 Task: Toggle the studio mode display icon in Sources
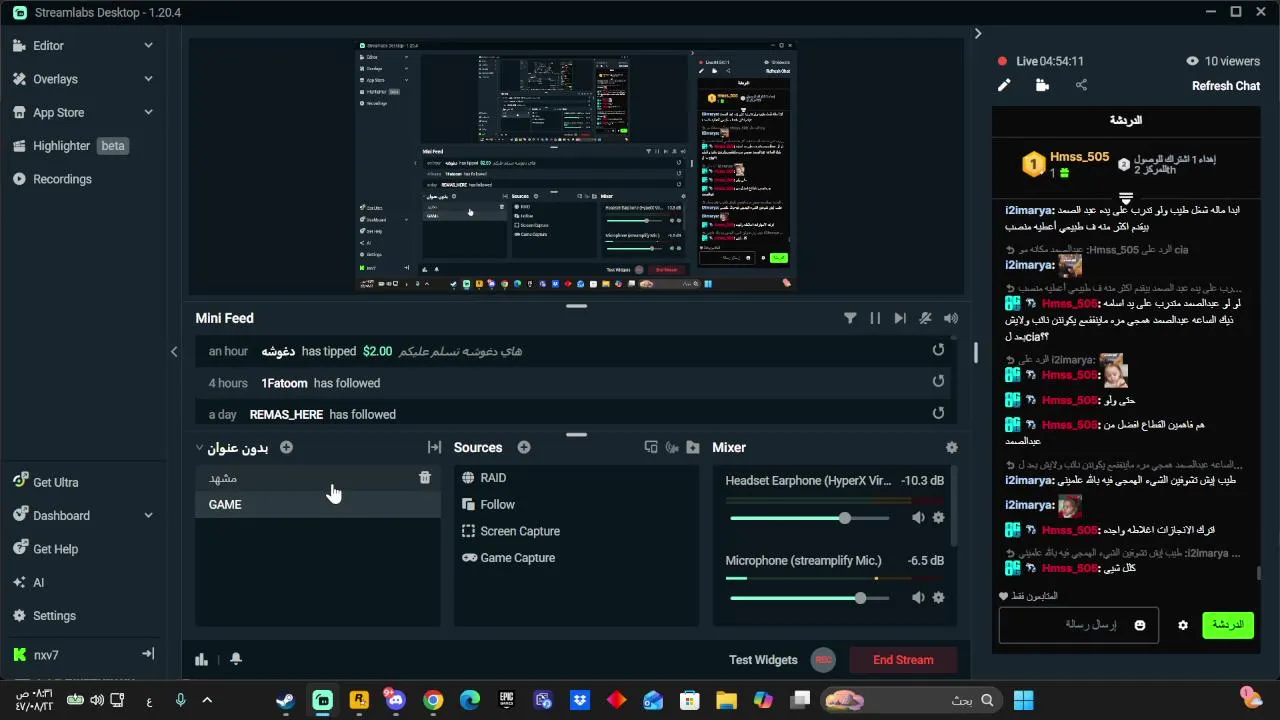pyautogui.click(x=651, y=447)
